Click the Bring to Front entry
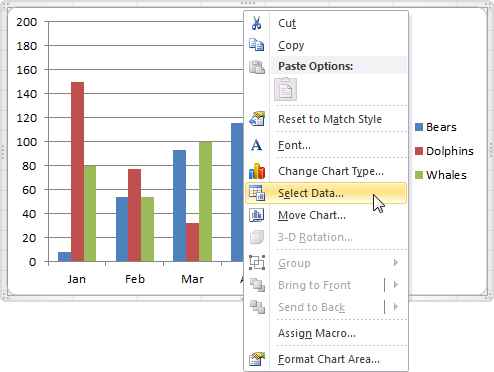The image size is (494, 372). (325, 285)
